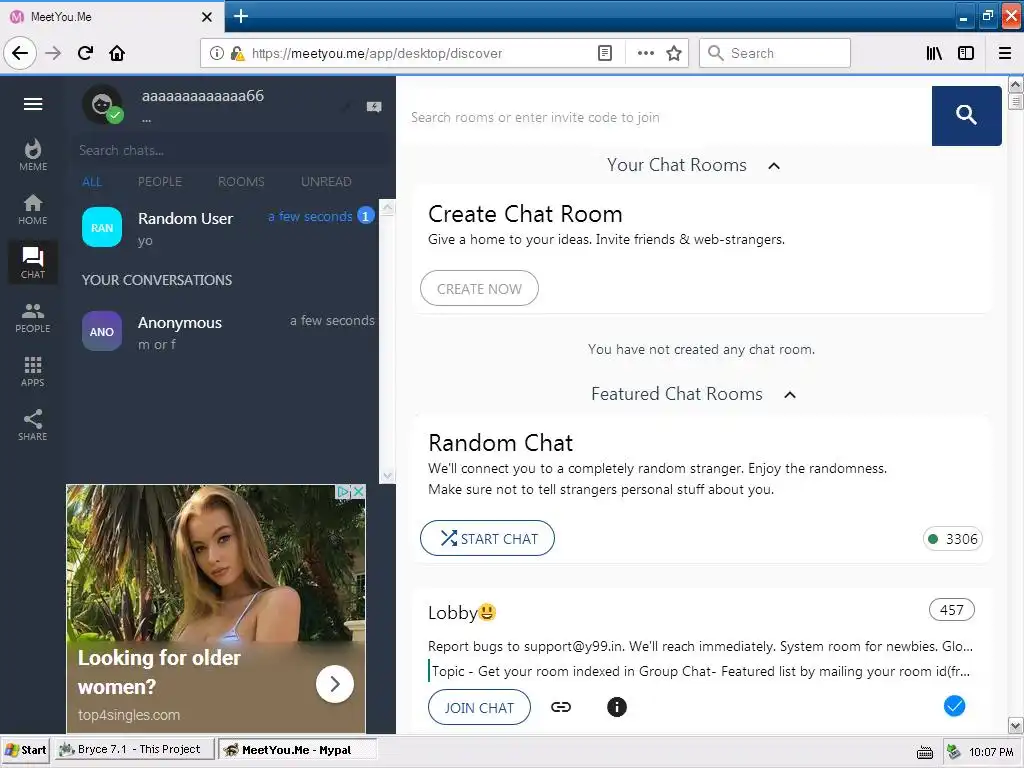The height and width of the screenshot is (768, 1024).
Task: Click the blue search magnifier button for rooms
Action: coord(966,116)
